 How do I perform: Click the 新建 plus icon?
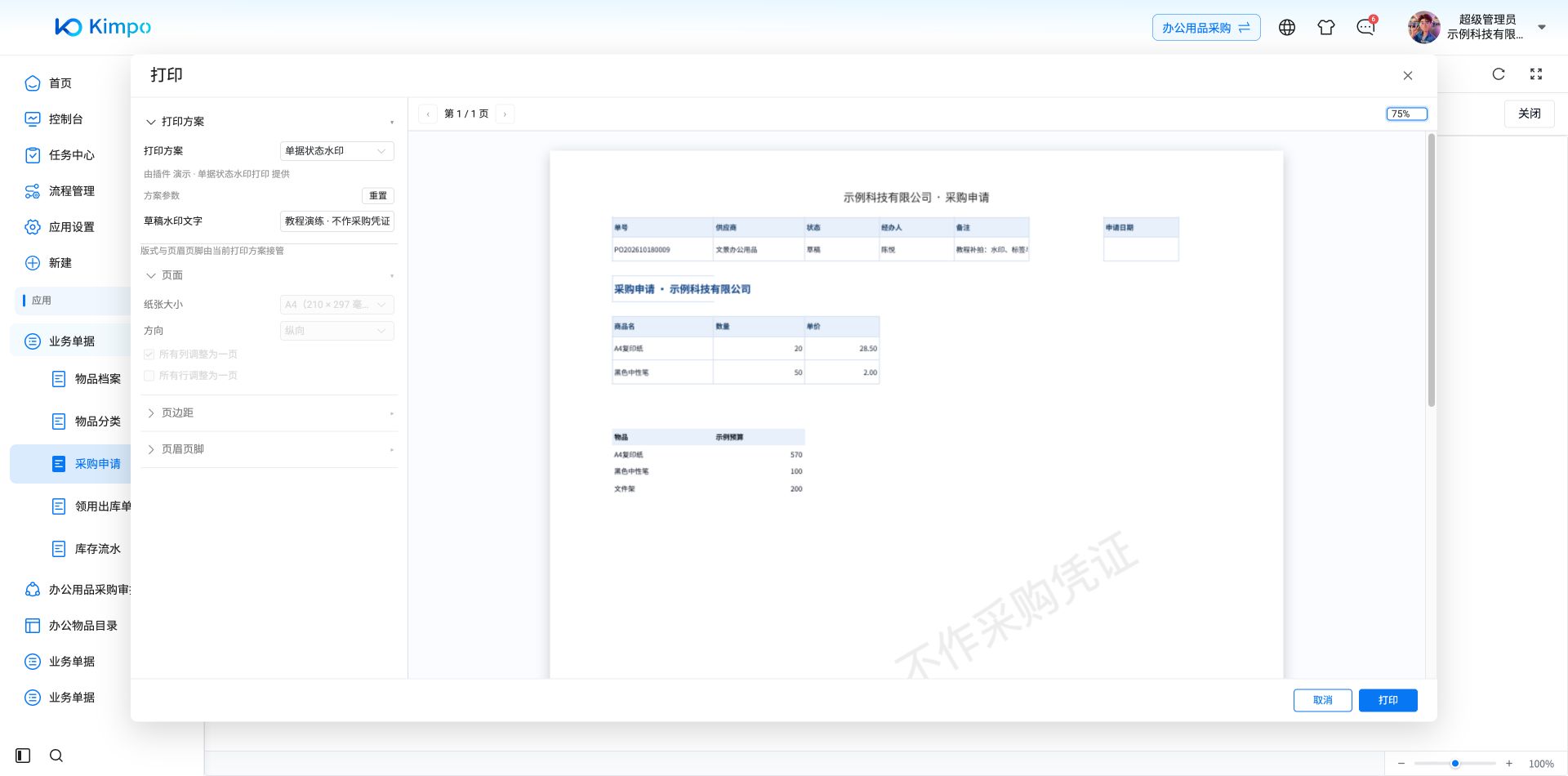click(x=33, y=263)
